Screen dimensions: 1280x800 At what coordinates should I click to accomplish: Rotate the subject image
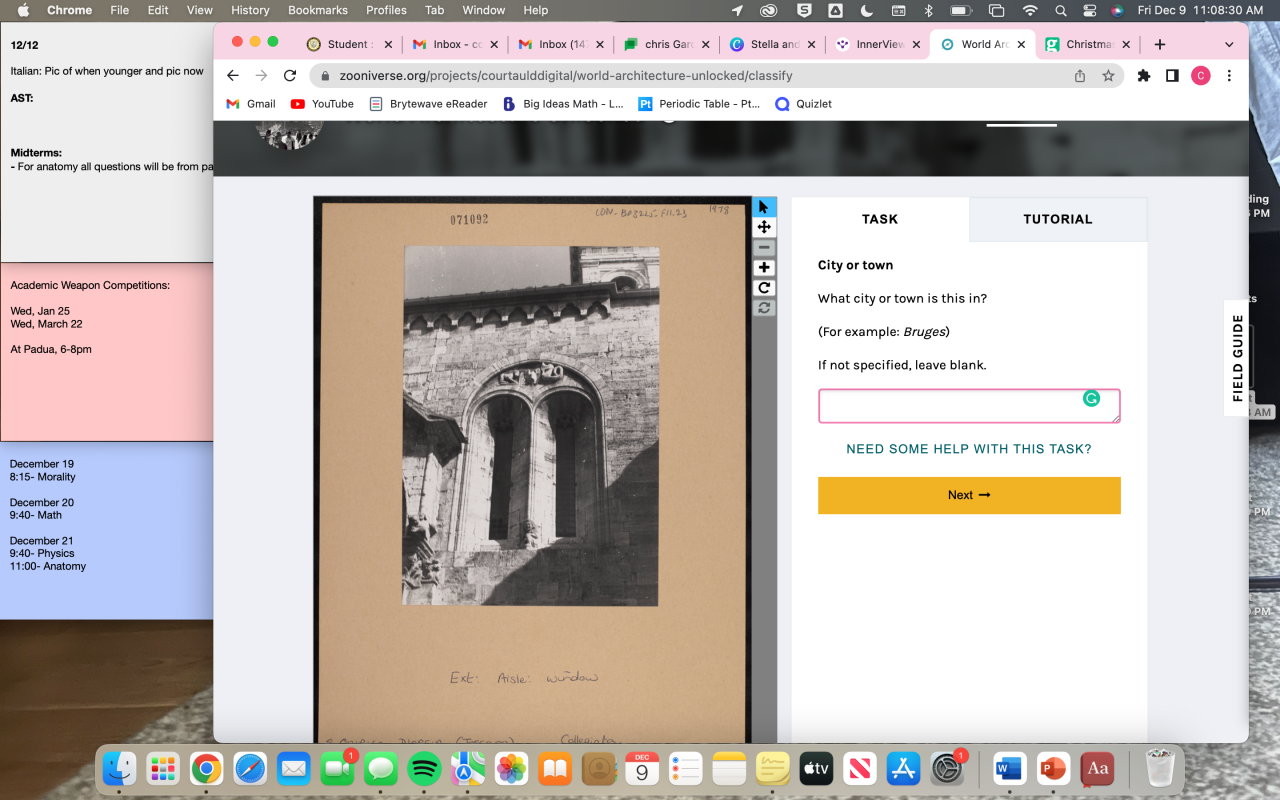(x=764, y=287)
